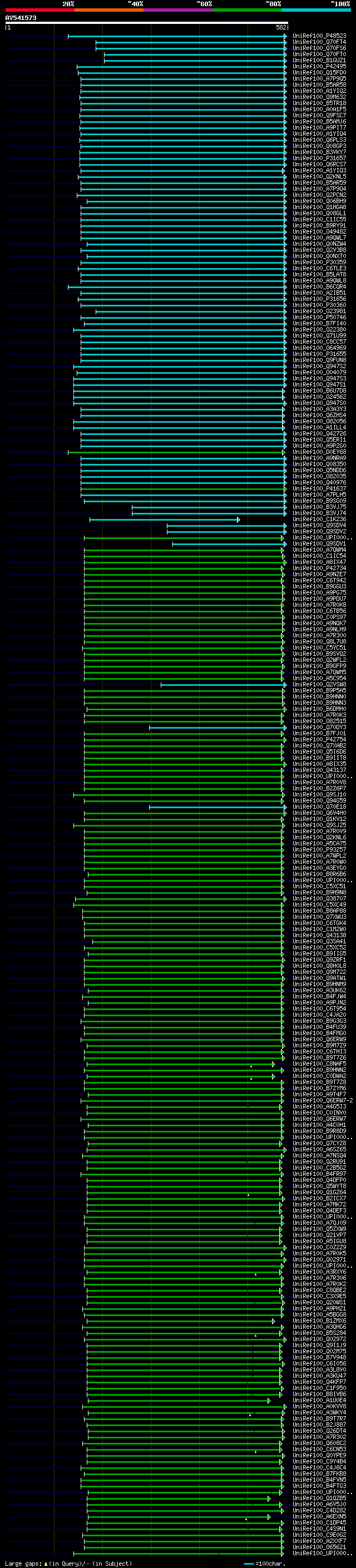Open hit UniRef100_B1GUZ1
The height and width of the screenshot is (1568, 356).
[319, 60]
